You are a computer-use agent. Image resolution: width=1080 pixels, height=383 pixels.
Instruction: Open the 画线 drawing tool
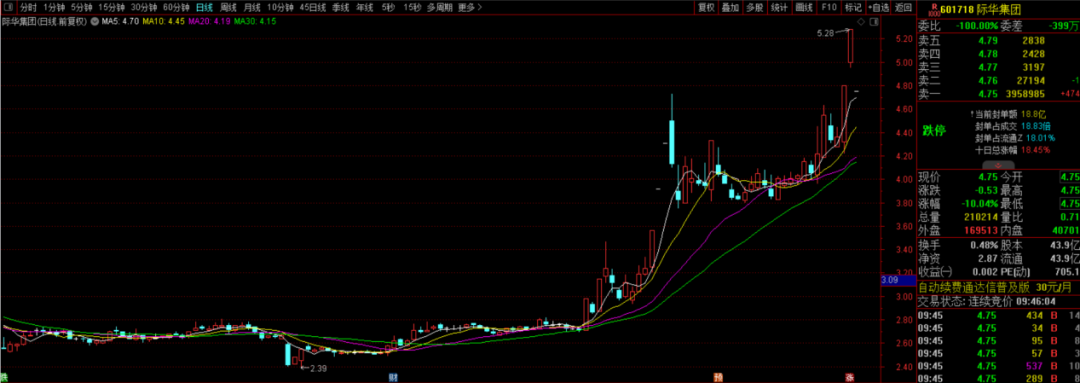point(804,8)
